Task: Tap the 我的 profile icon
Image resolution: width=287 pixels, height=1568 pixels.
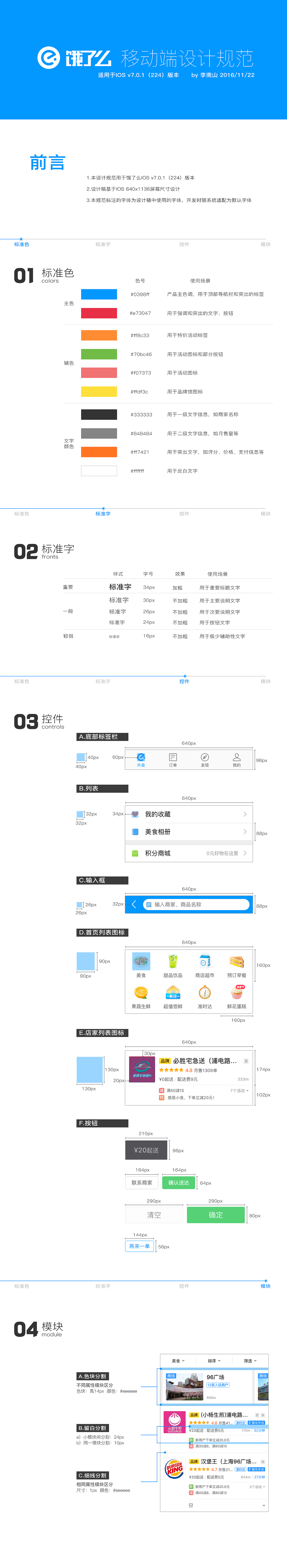Action: [x=236, y=757]
